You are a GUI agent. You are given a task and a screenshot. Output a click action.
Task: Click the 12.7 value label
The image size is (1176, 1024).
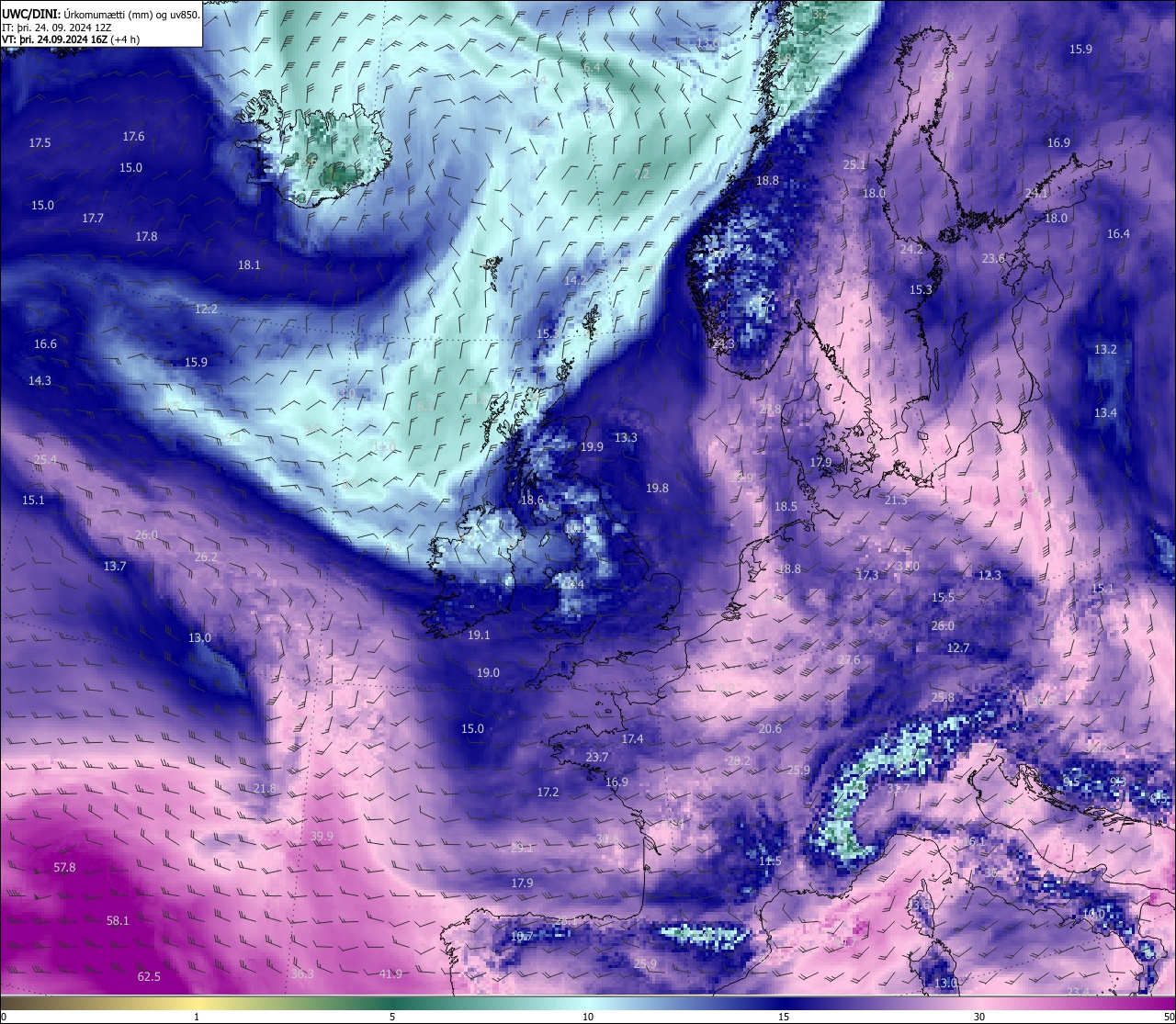click(958, 648)
